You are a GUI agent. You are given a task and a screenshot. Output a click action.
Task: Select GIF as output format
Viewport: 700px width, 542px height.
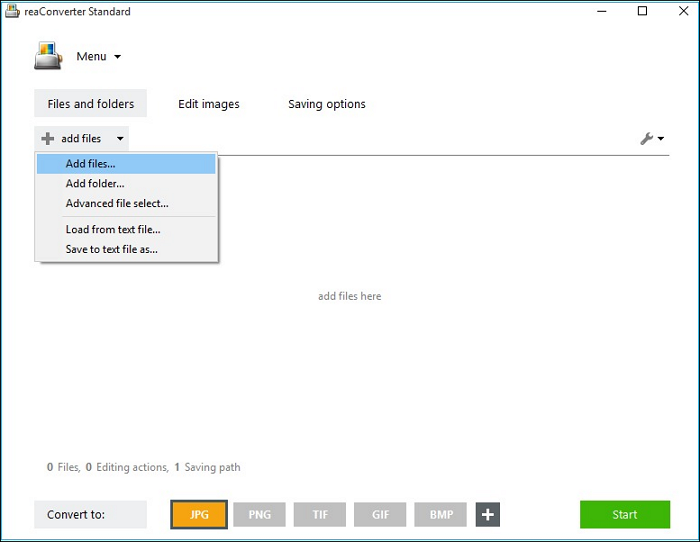380,514
